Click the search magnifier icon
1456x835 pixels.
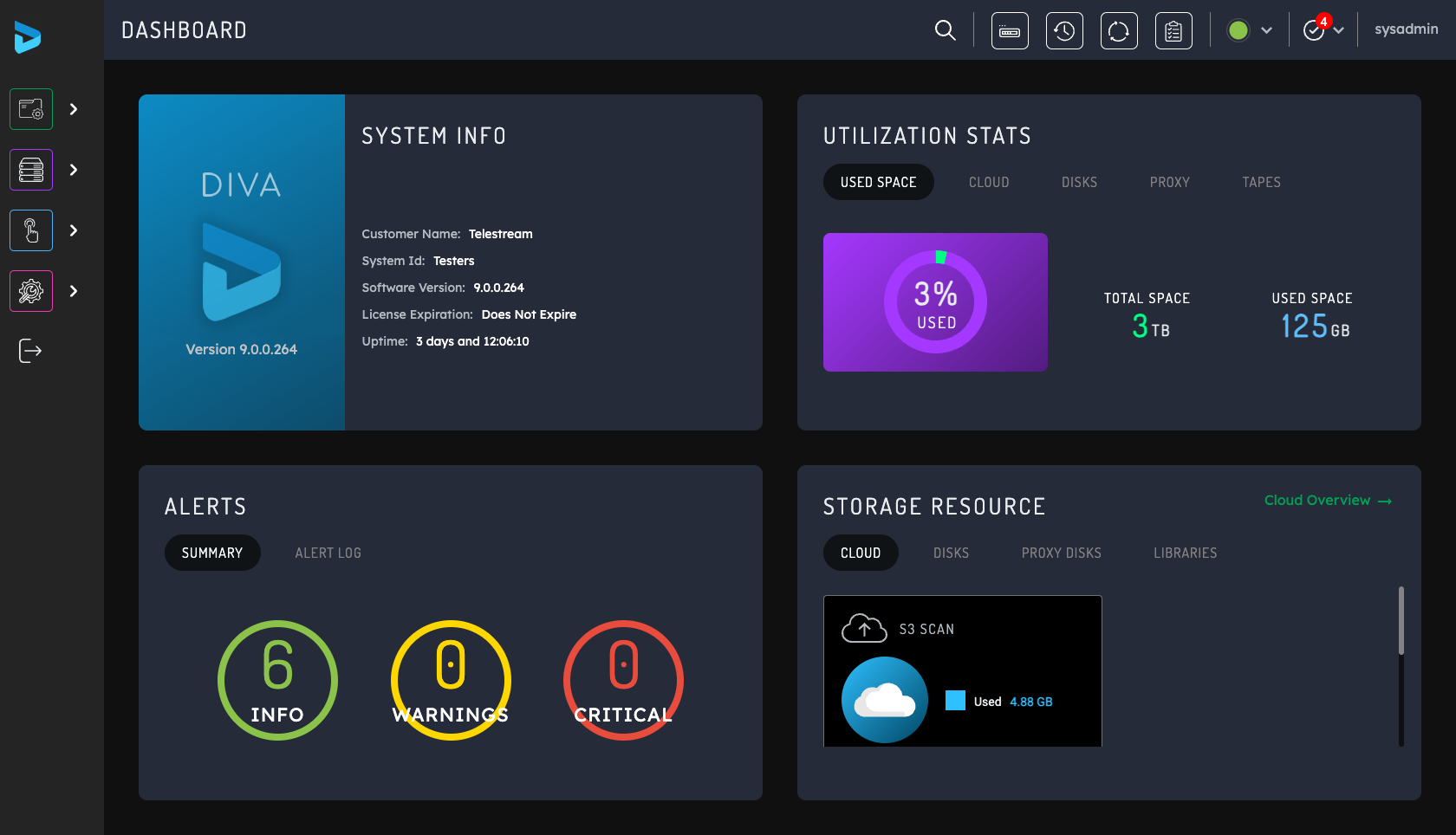pyautogui.click(x=946, y=30)
